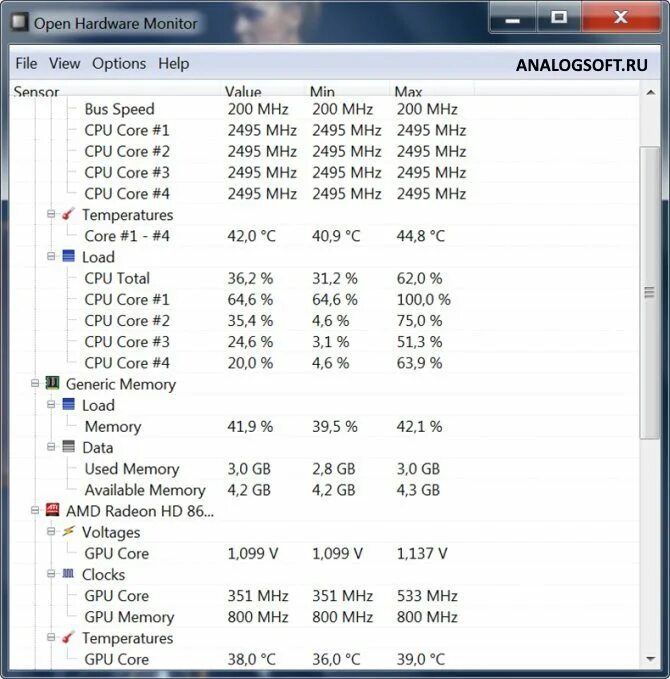
Task: Minimize the Open Hardware Monitor window
Action: click(x=513, y=18)
